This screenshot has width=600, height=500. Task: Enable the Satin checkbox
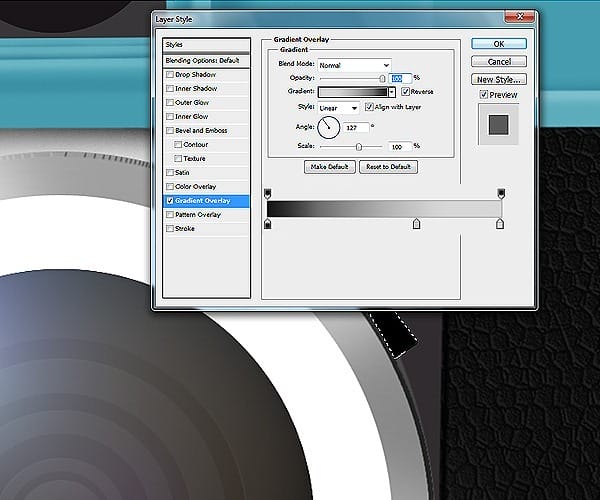(170, 173)
